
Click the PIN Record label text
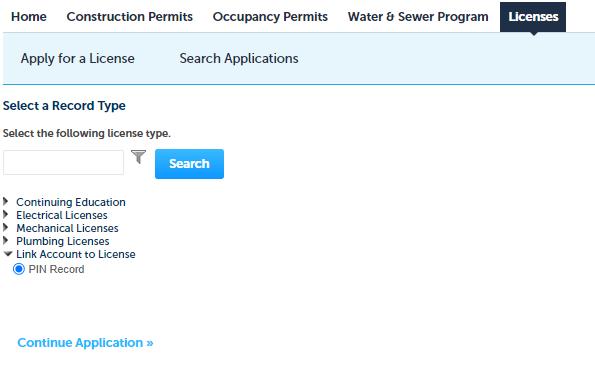[x=57, y=269]
